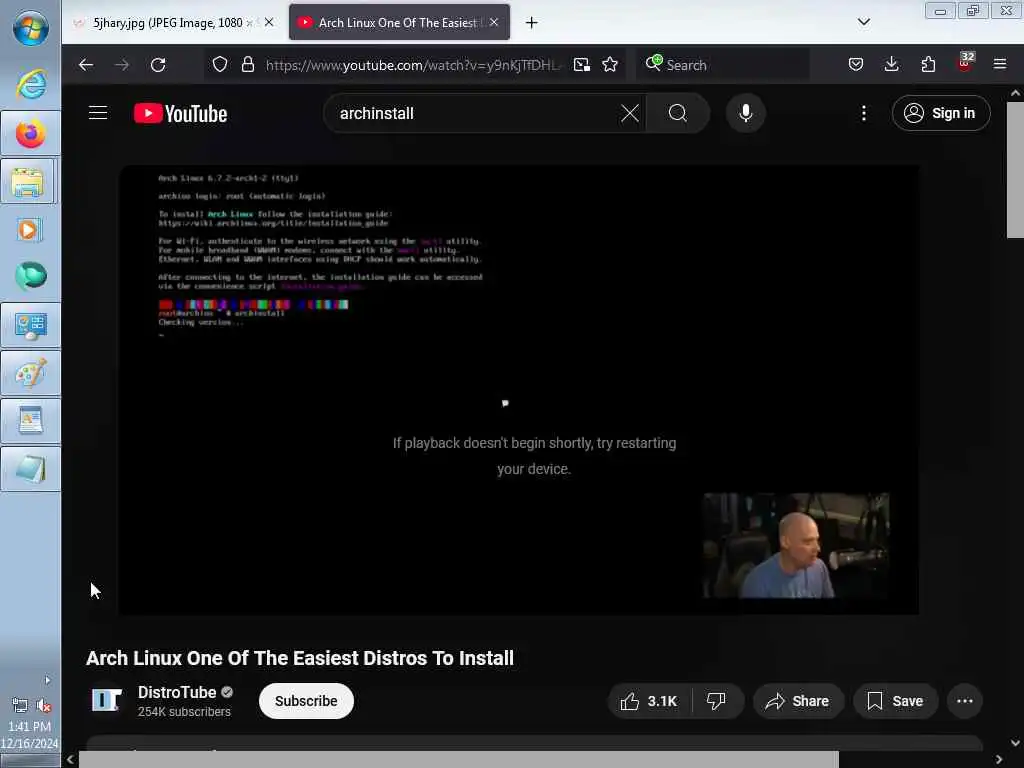Screen dimensions: 1024x768
Task: Clear the archinstall search text
Action: (x=630, y=113)
